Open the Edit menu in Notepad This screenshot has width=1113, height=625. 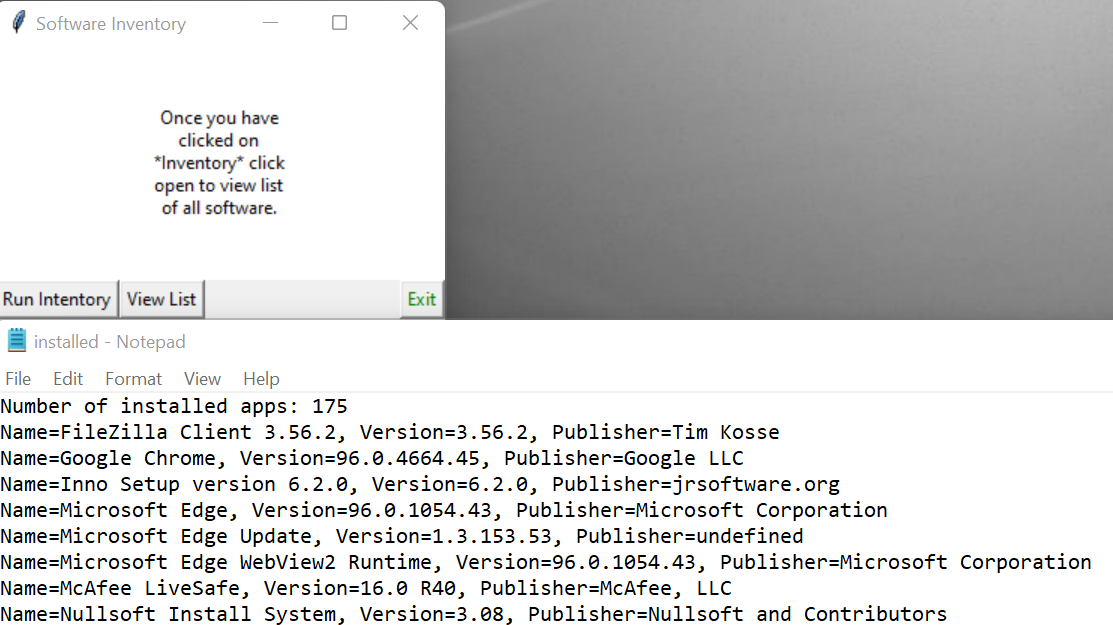pyautogui.click(x=68, y=379)
